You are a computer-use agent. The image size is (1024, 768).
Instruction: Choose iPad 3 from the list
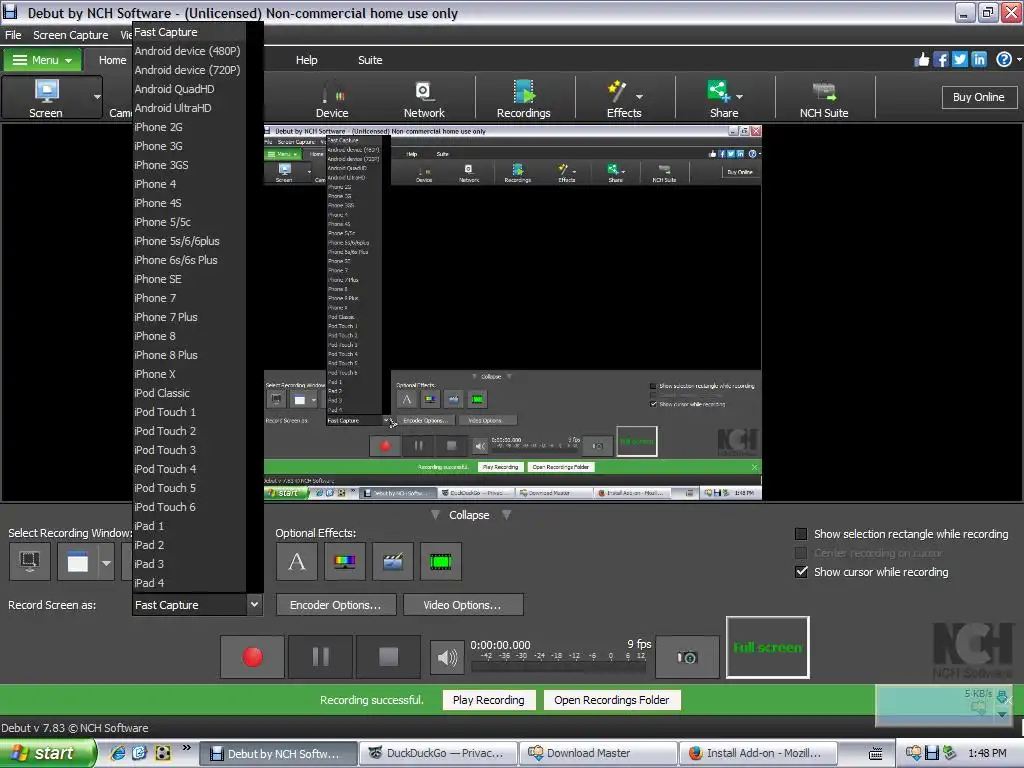[x=189, y=564]
